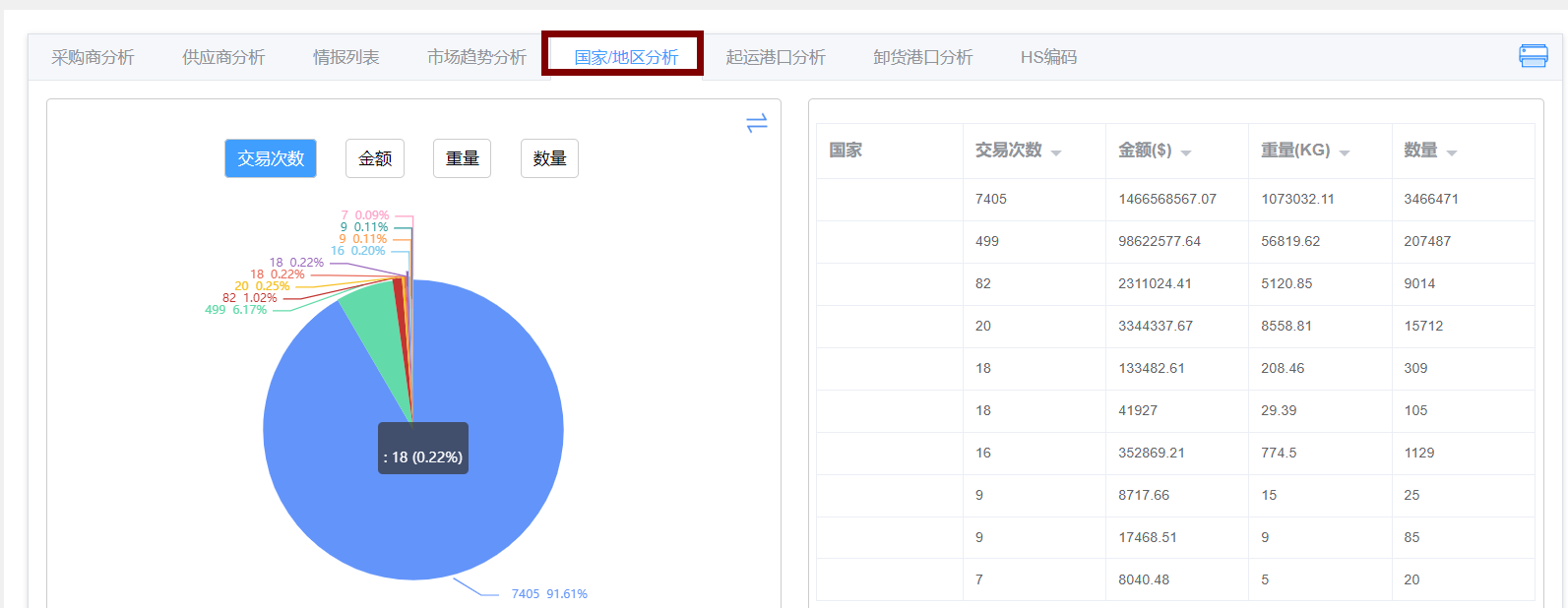Viewport: 1568px width, 608px height.
Task: Click cell value 8717.66
Action: 1144,495
